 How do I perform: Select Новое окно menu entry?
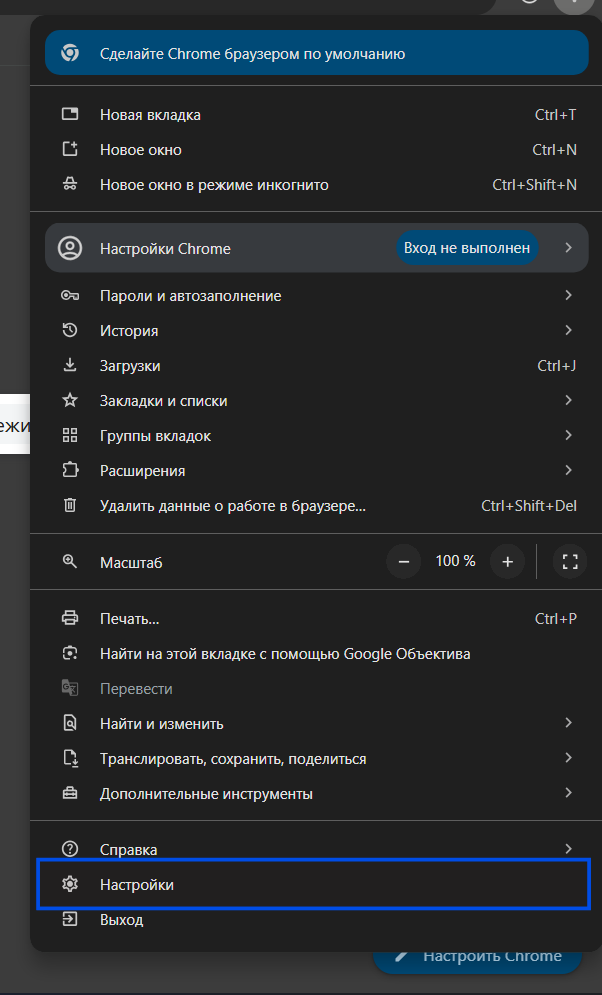141,150
